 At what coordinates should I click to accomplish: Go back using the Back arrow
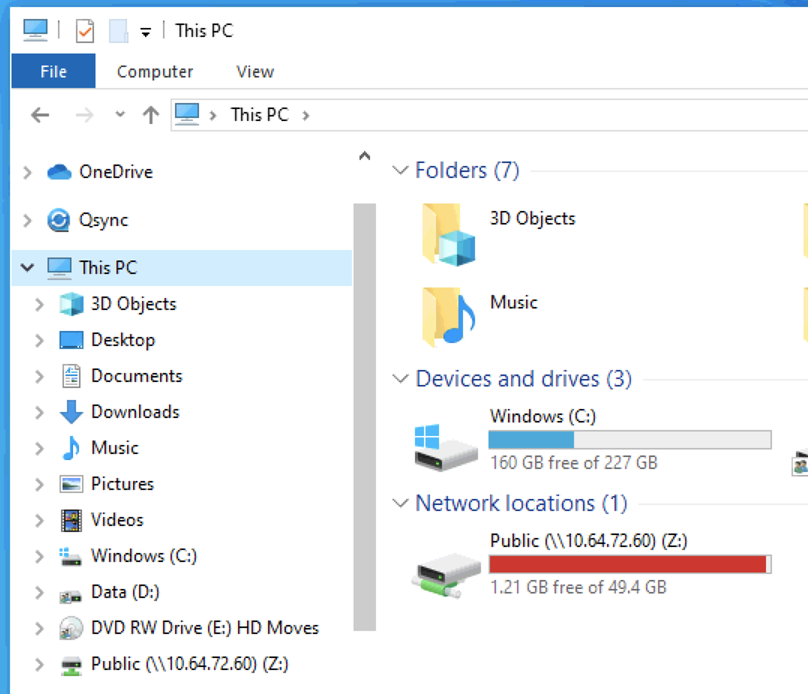(40, 115)
